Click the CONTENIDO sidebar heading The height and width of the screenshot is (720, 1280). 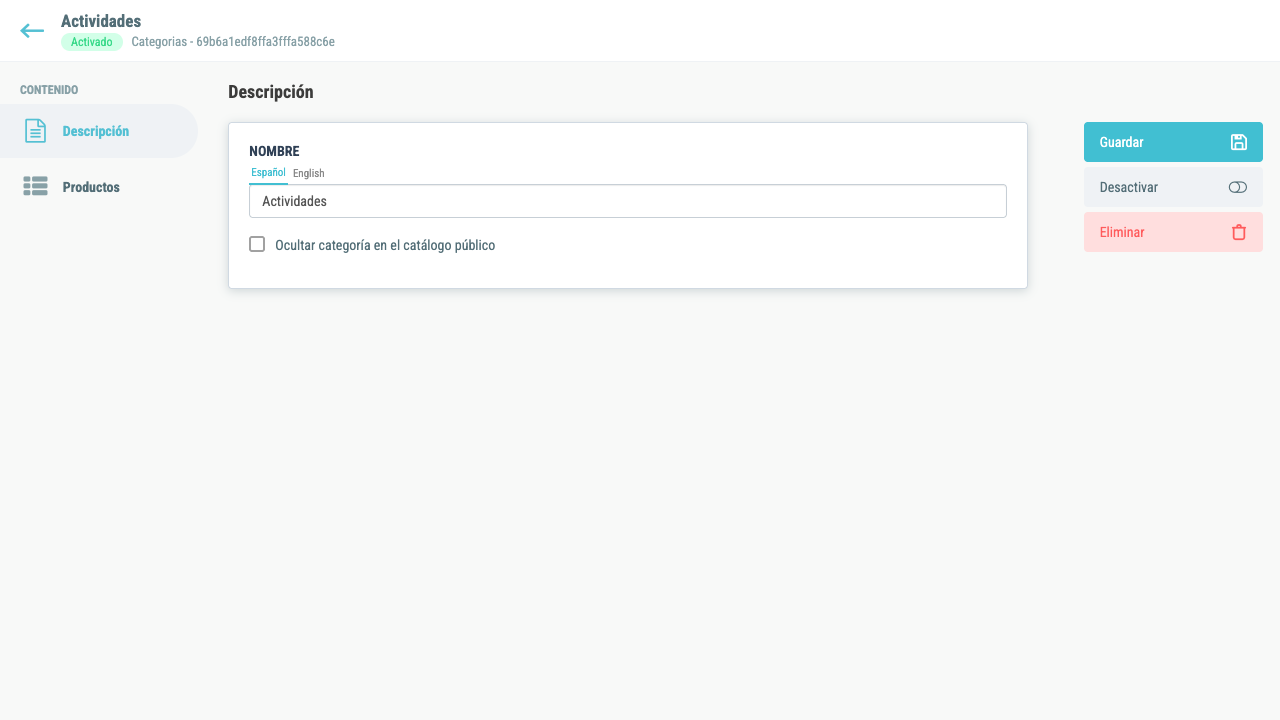(x=49, y=90)
